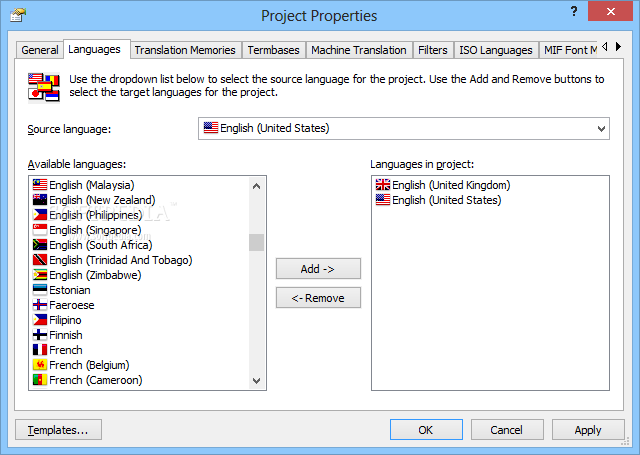The width and height of the screenshot is (640, 455).
Task: Click the Philippines flag next to English (Philippines)
Action: coord(40,215)
